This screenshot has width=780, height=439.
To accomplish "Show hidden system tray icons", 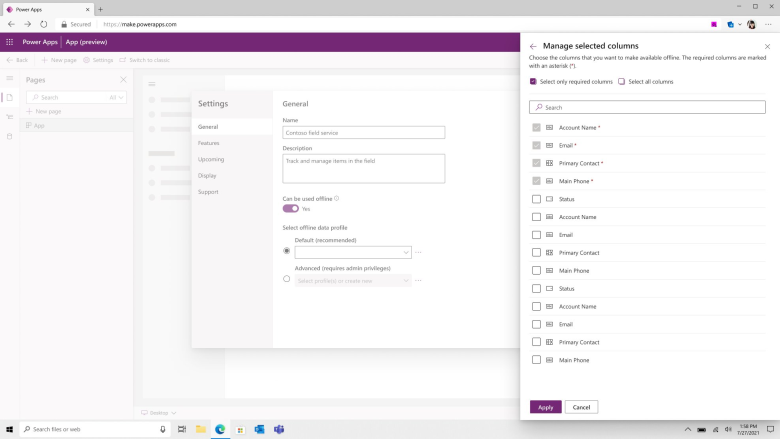I will pos(688,430).
